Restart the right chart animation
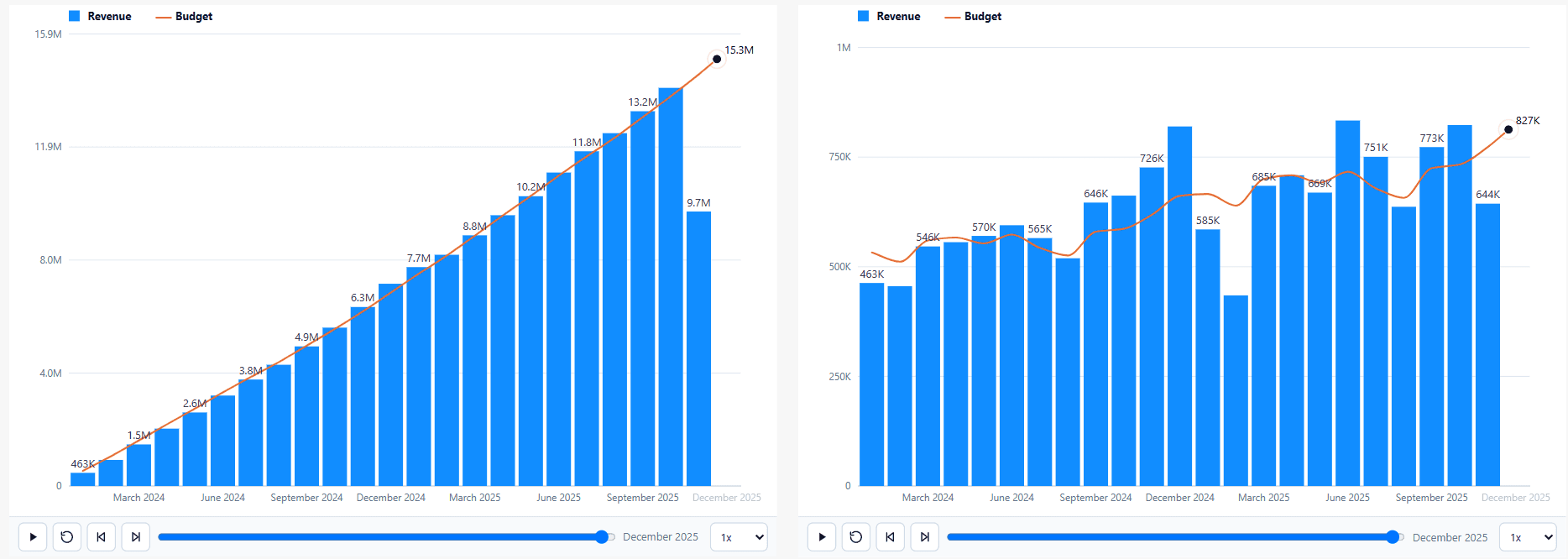1568x559 pixels. [856, 537]
